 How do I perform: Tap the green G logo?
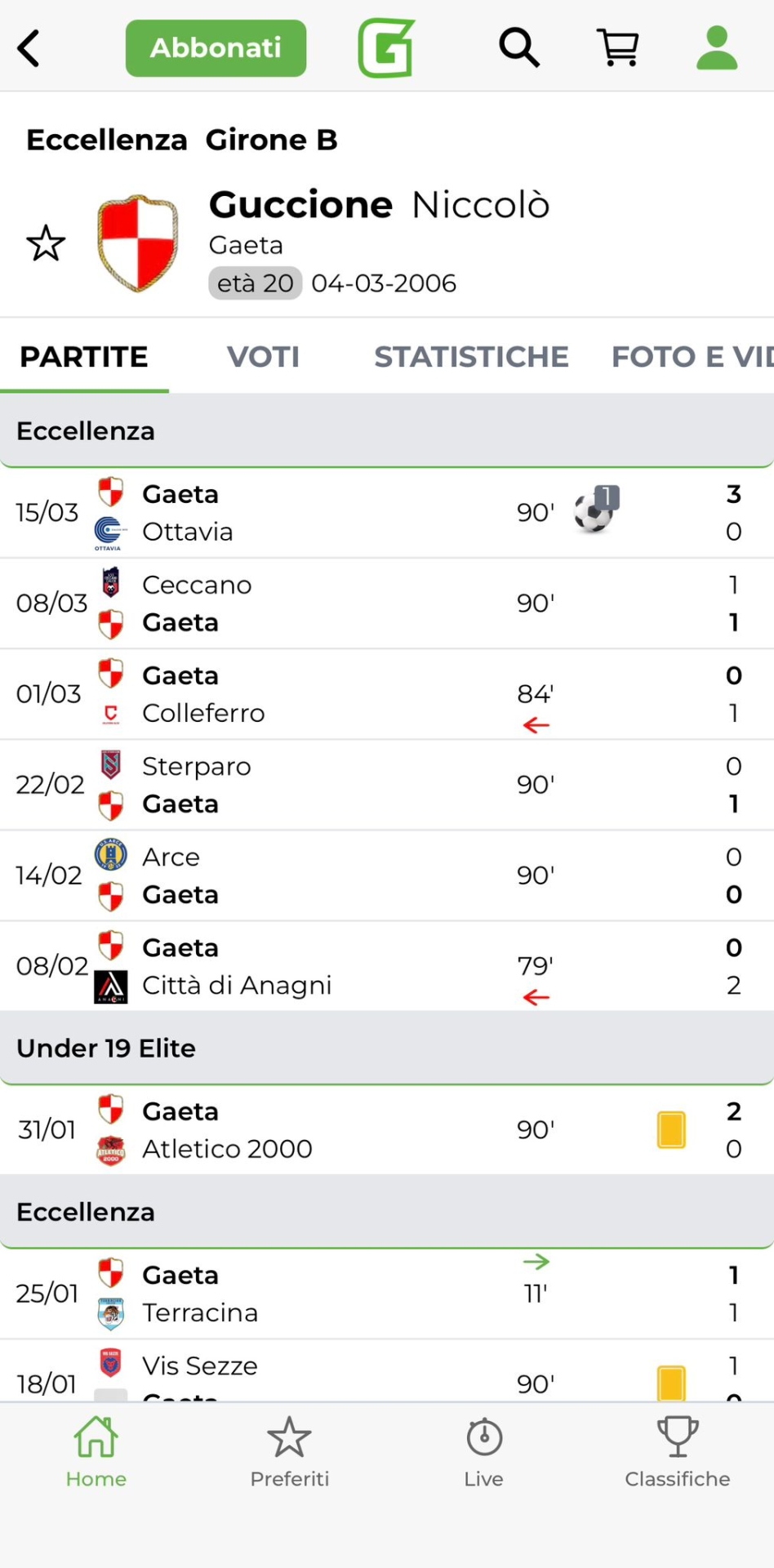point(386,48)
